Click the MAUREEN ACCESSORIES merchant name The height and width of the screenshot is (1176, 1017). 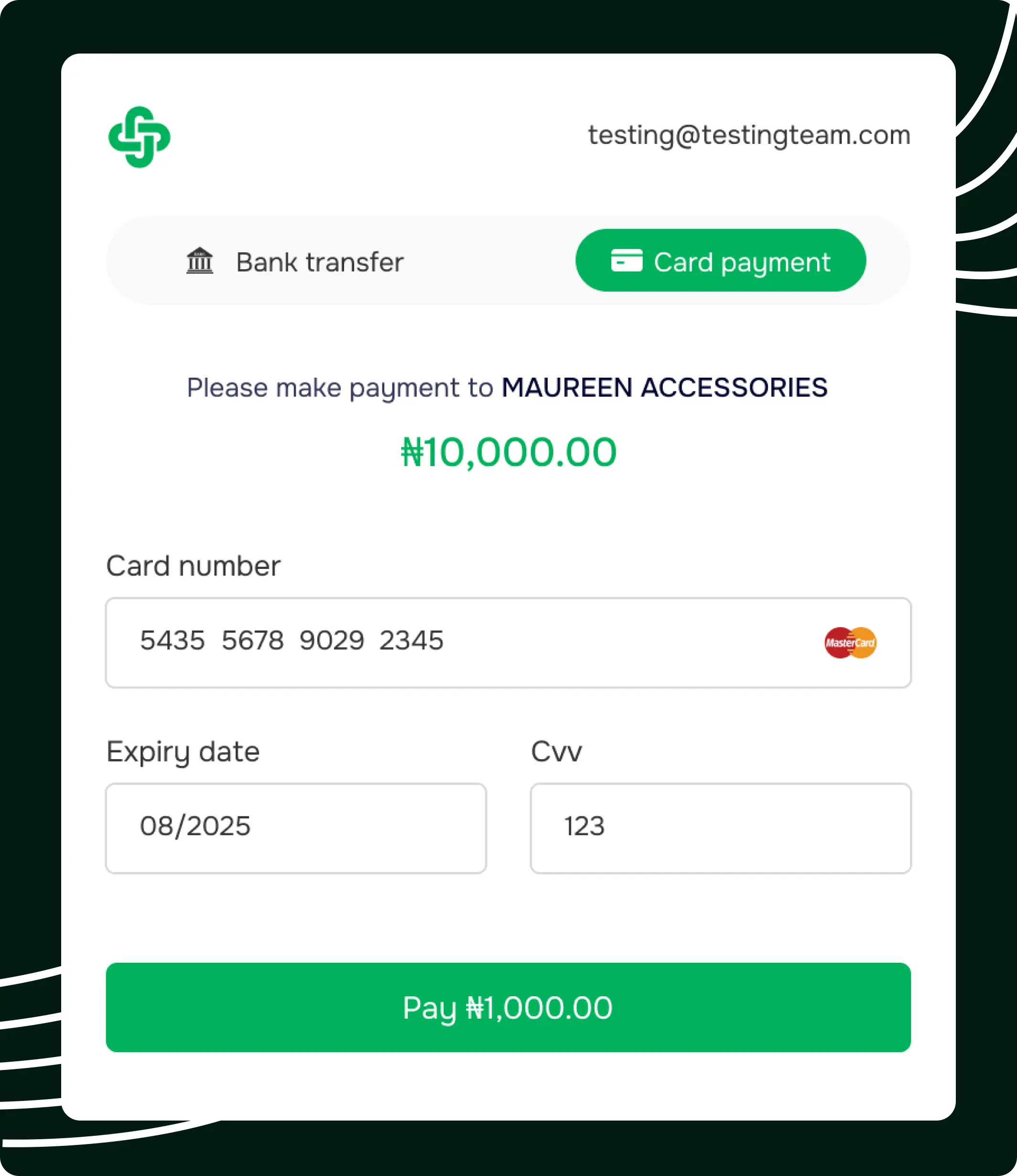click(x=664, y=388)
